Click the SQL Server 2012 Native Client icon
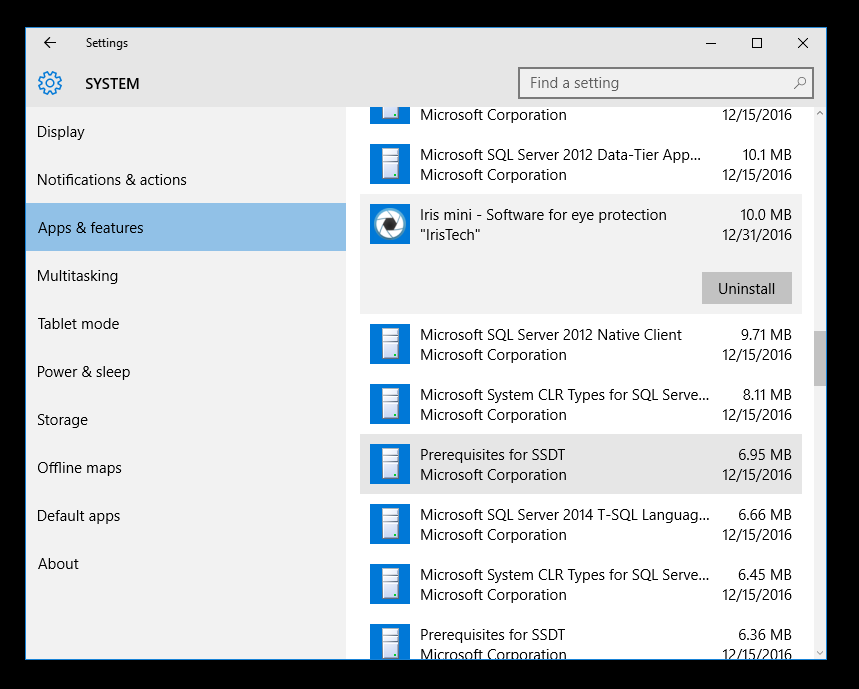859x689 pixels. click(x=390, y=344)
